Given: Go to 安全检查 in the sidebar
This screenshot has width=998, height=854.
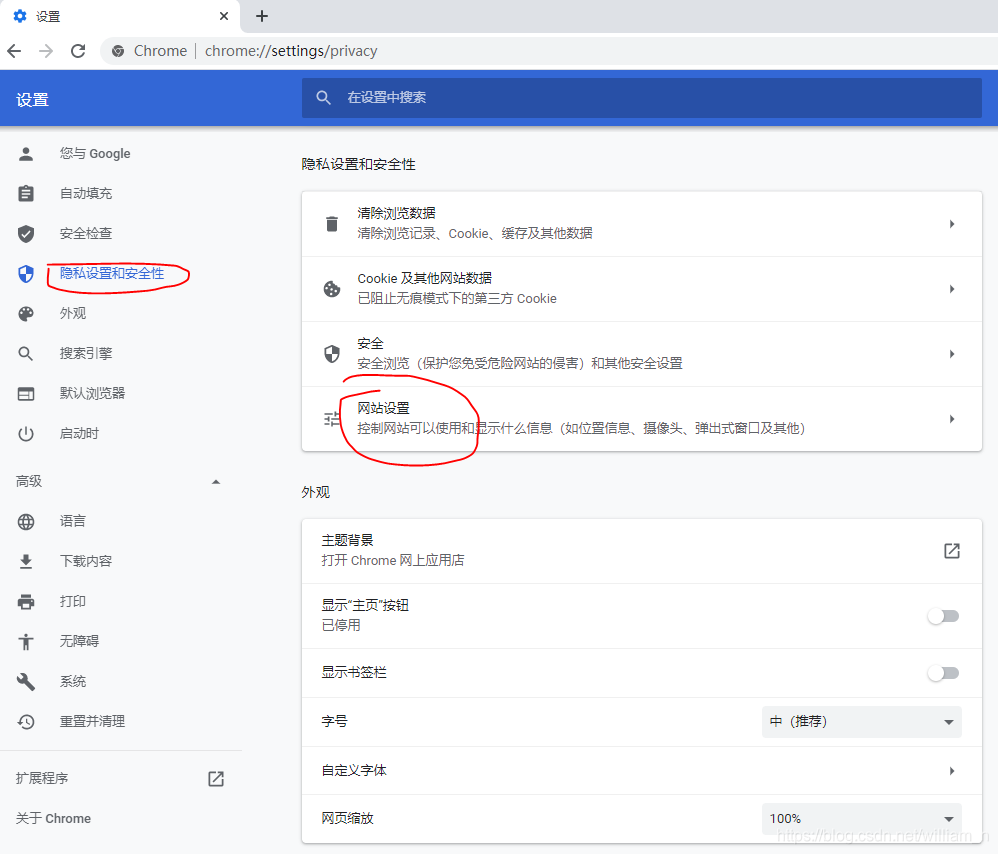Looking at the screenshot, I should click(x=86, y=234).
